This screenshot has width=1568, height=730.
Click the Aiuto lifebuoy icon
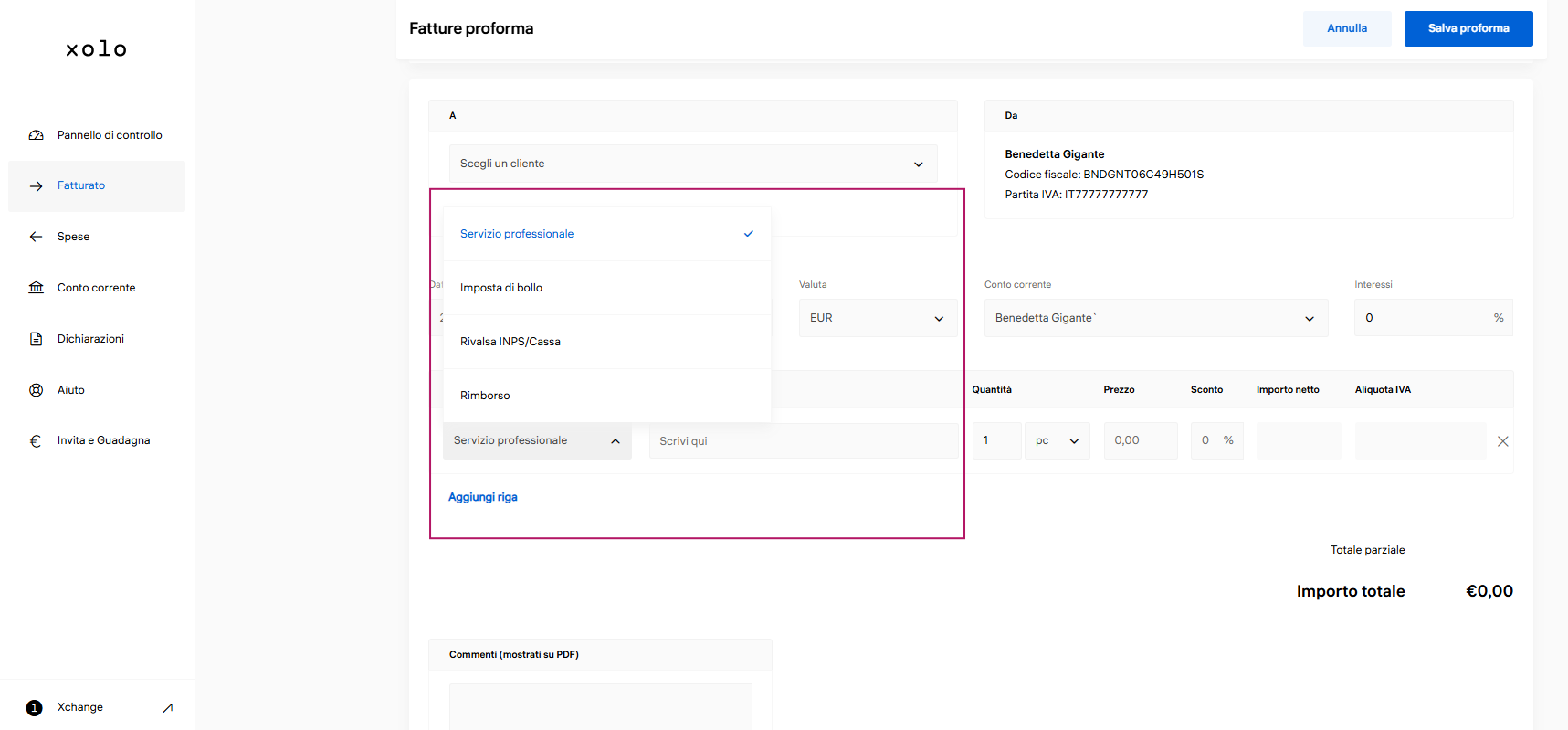(x=37, y=390)
